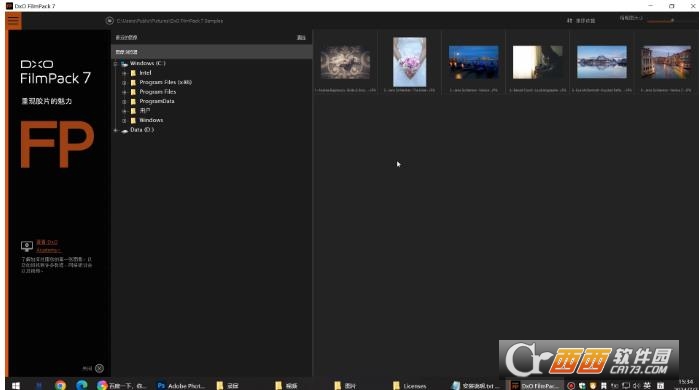The height and width of the screenshot is (390, 699).
Task: Select the Program Files folder
Action: (x=157, y=92)
